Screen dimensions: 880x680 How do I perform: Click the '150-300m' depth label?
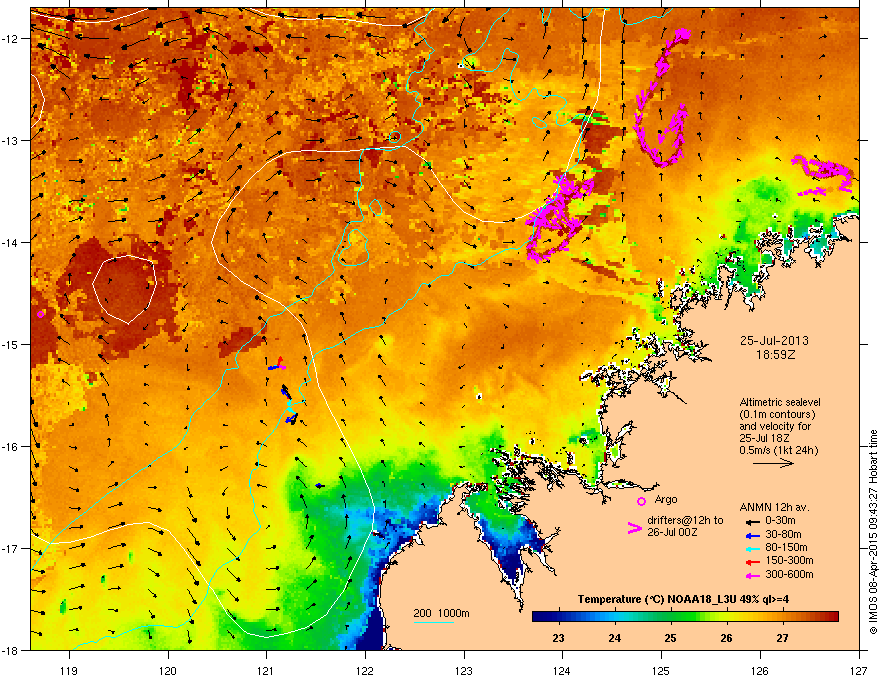(x=789, y=560)
